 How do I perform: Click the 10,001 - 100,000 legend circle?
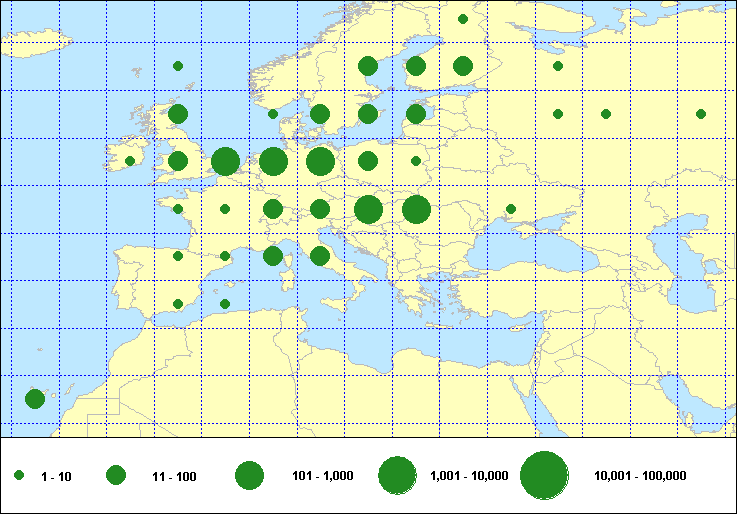tap(544, 476)
